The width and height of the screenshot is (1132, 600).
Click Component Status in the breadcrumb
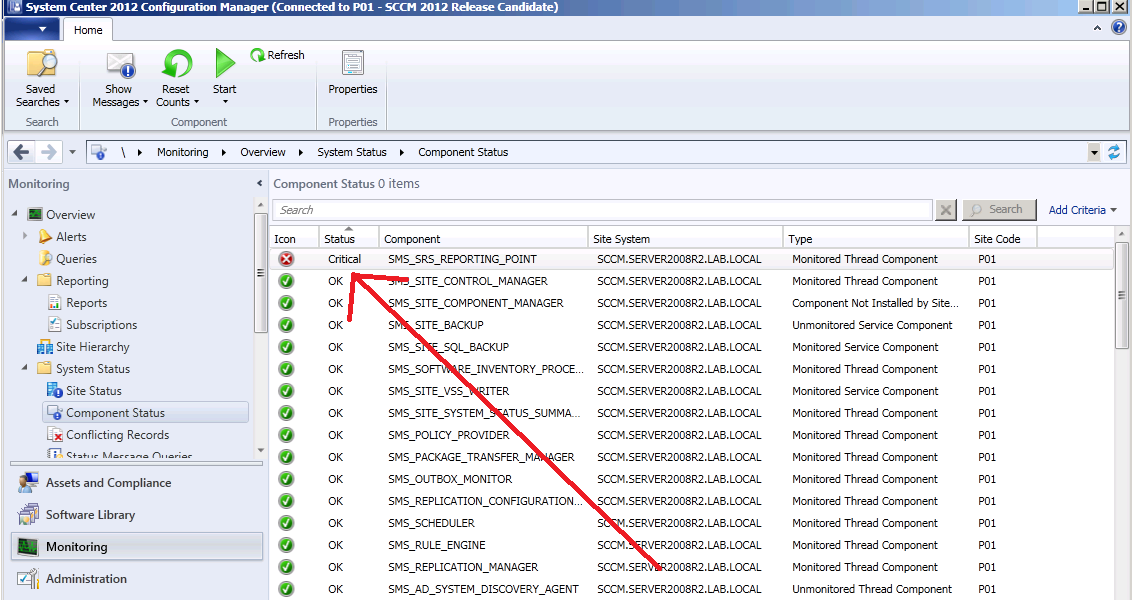tap(463, 152)
